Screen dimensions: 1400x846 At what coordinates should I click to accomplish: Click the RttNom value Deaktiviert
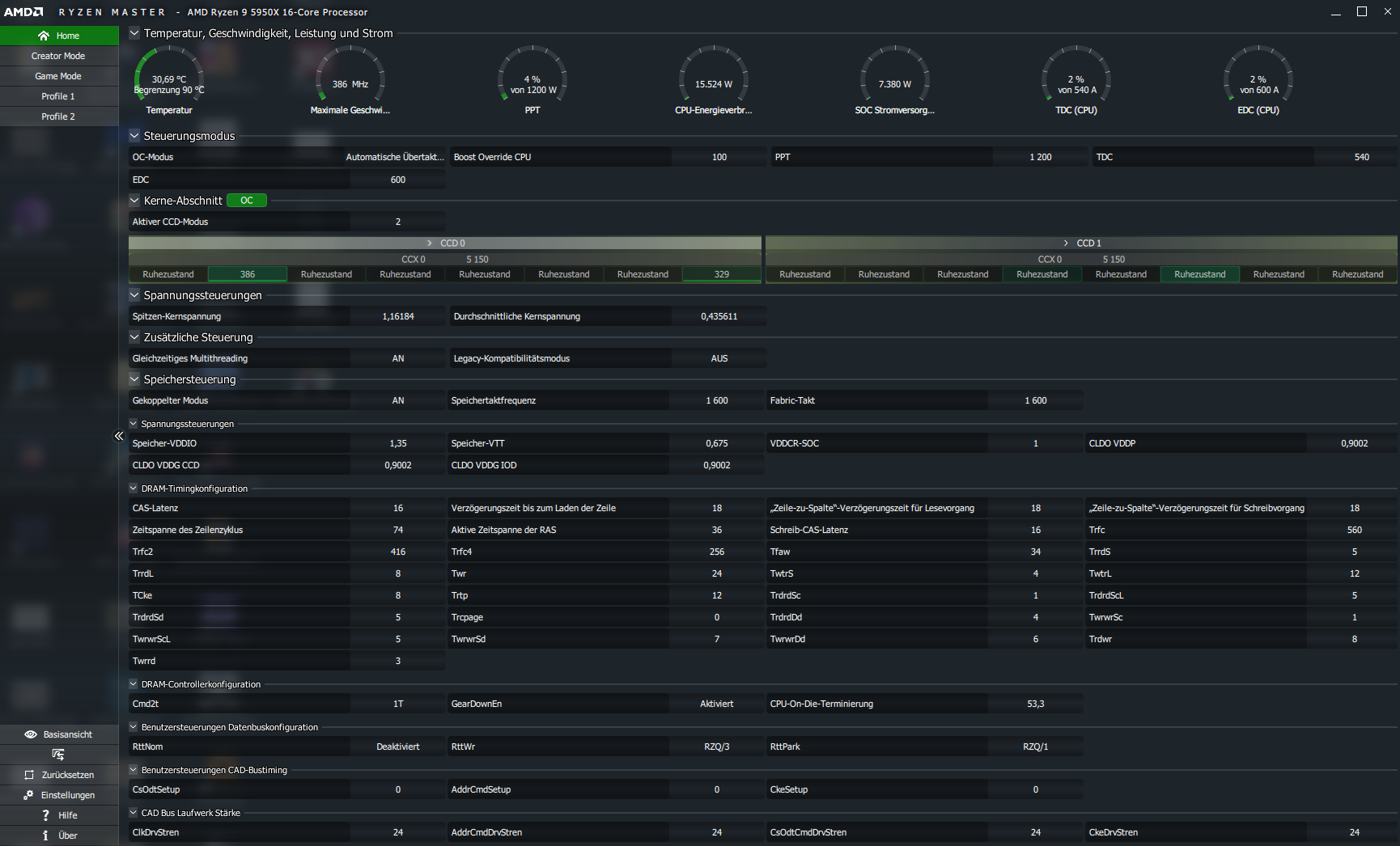tap(398, 747)
